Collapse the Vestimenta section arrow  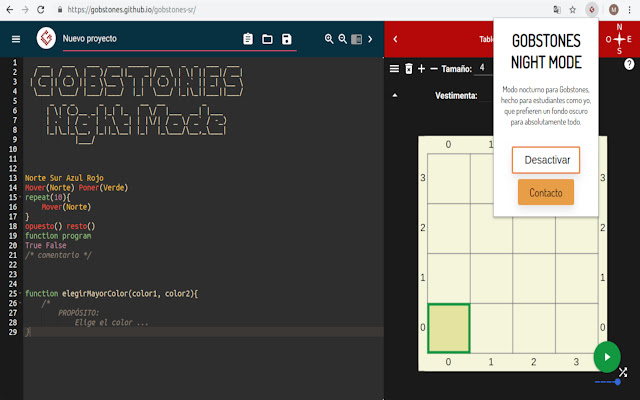pos(395,96)
